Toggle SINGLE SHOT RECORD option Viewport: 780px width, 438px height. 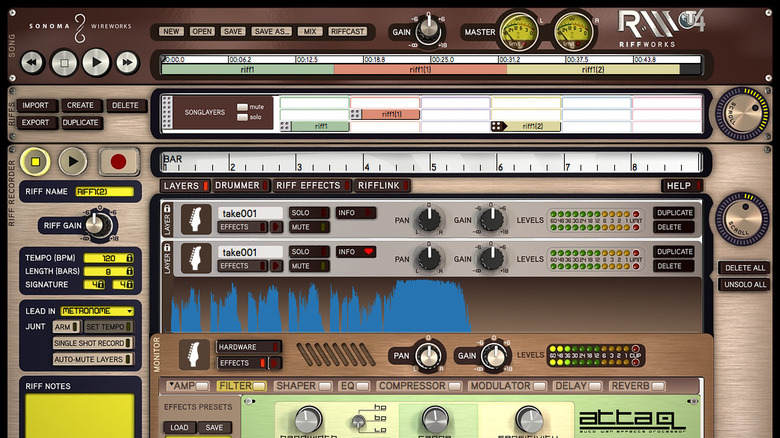click(x=93, y=343)
